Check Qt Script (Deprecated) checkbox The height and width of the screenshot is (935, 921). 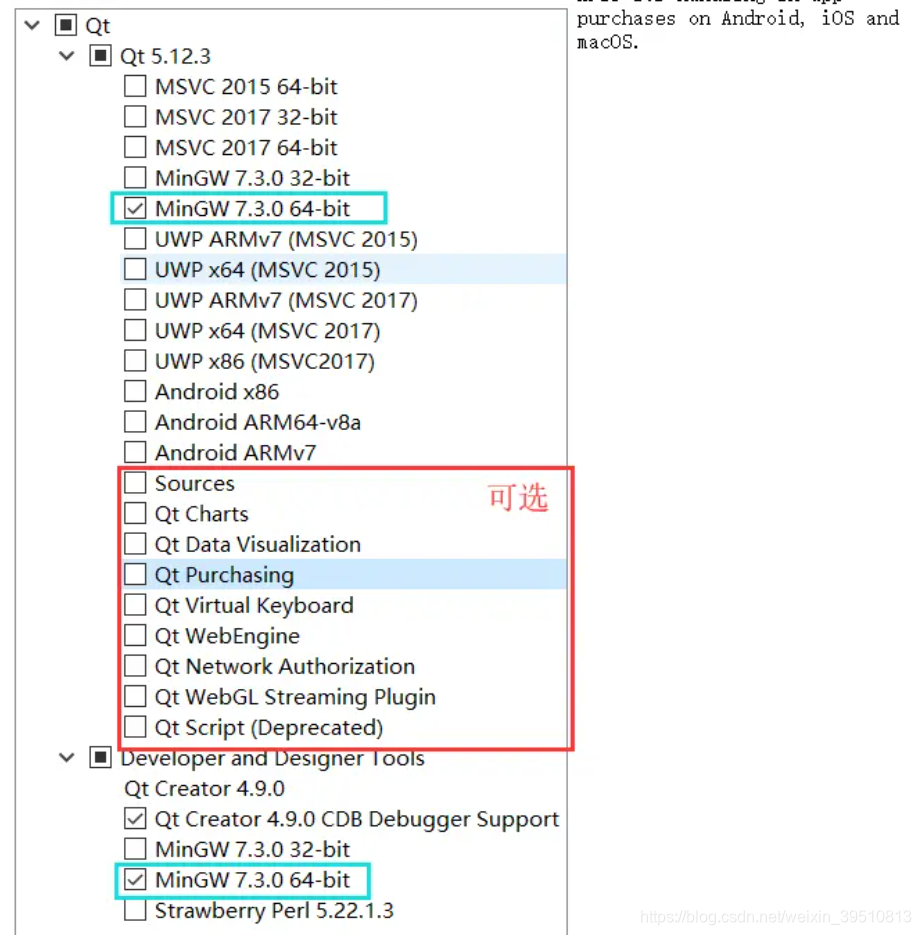(135, 727)
